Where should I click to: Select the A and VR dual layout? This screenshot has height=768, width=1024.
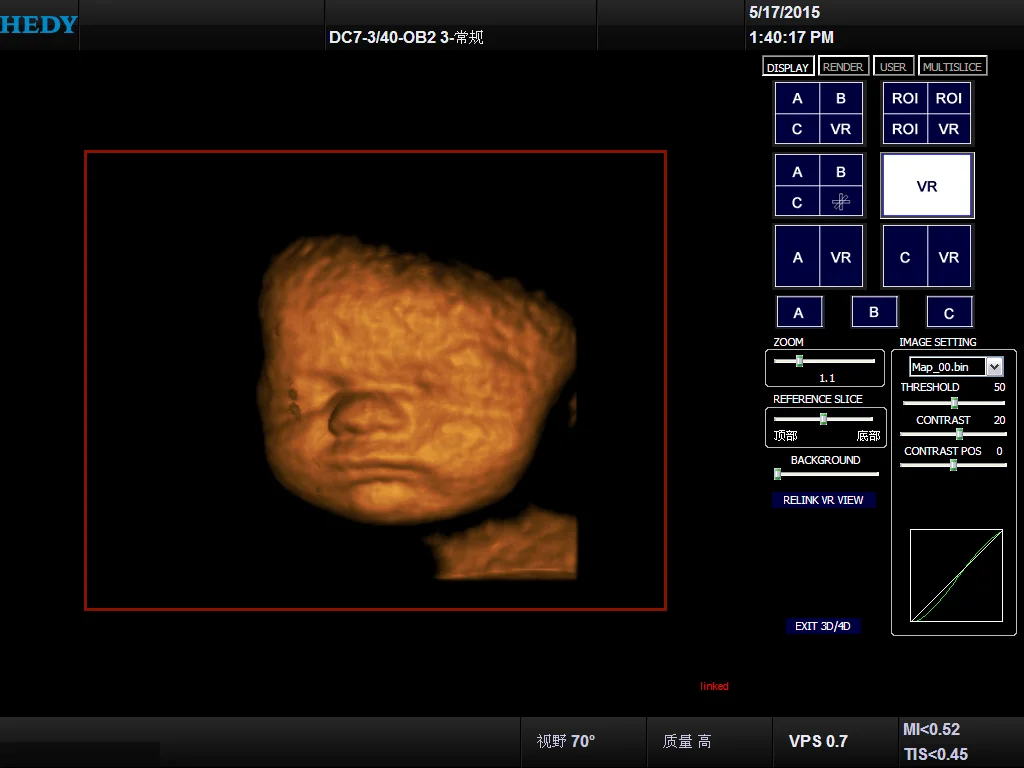[x=819, y=257]
